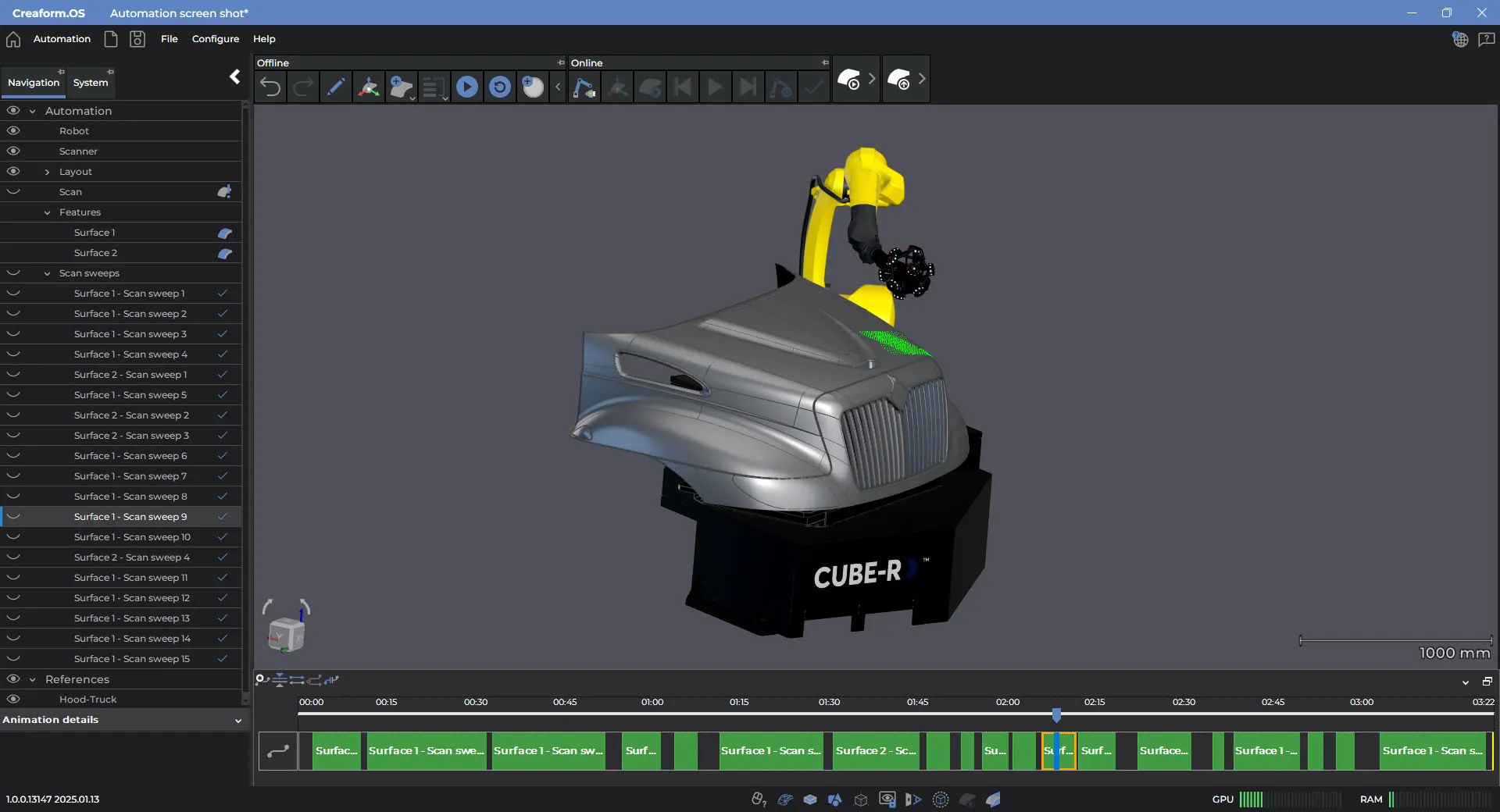
Task: Hide the Hood-Truck reference with eye icon
Action: [13, 700]
